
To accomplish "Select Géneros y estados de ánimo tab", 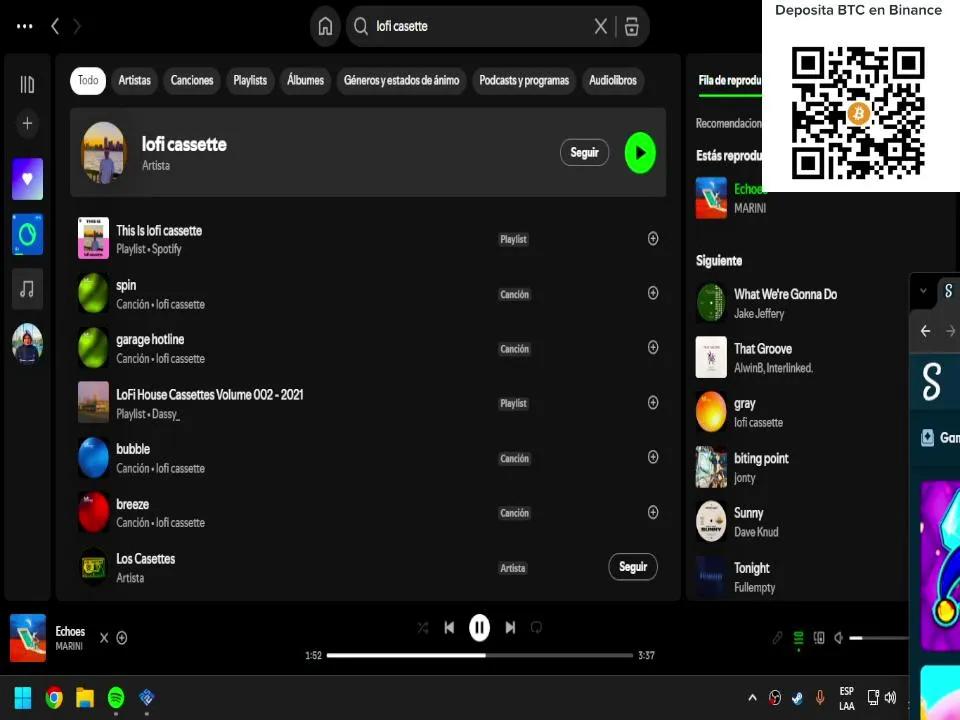I will [401, 80].
